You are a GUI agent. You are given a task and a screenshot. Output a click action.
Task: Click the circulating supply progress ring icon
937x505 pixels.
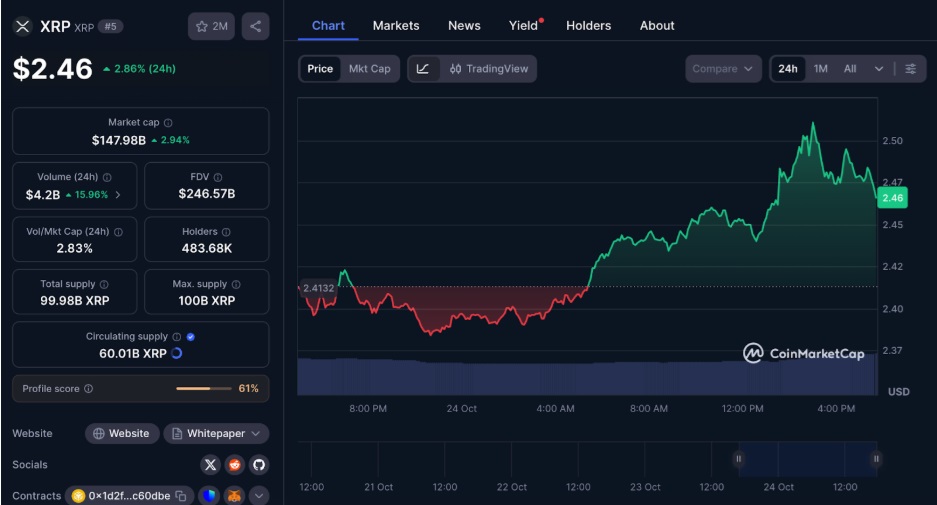pyautogui.click(x=176, y=353)
